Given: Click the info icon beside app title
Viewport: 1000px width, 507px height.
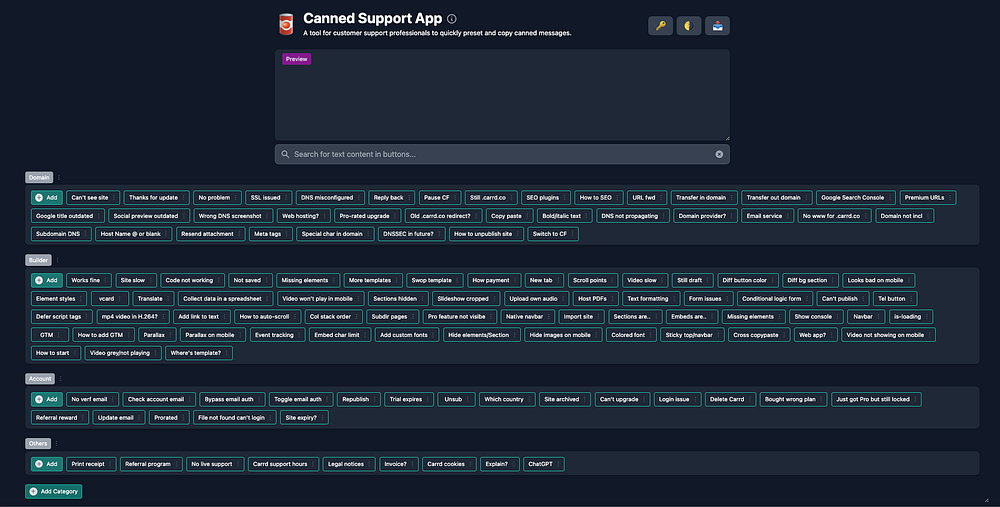Looking at the screenshot, I should (452, 19).
